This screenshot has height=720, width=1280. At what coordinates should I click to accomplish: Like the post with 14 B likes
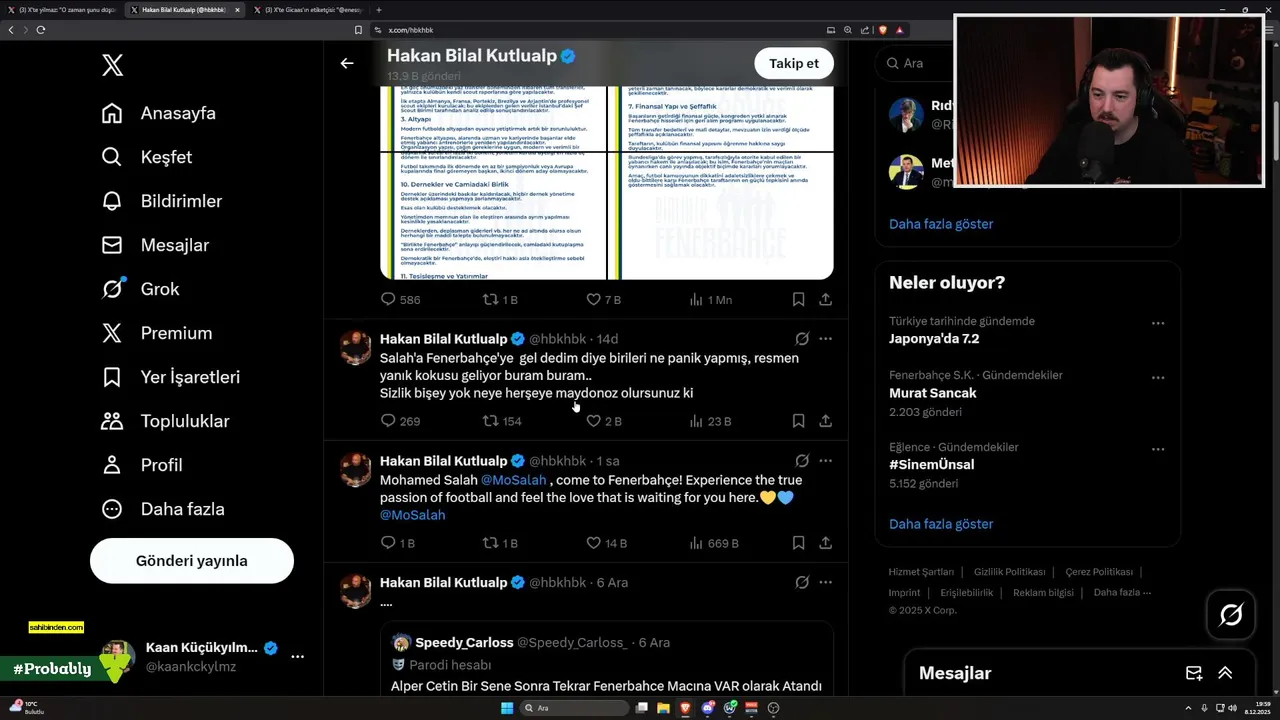pos(593,543)
